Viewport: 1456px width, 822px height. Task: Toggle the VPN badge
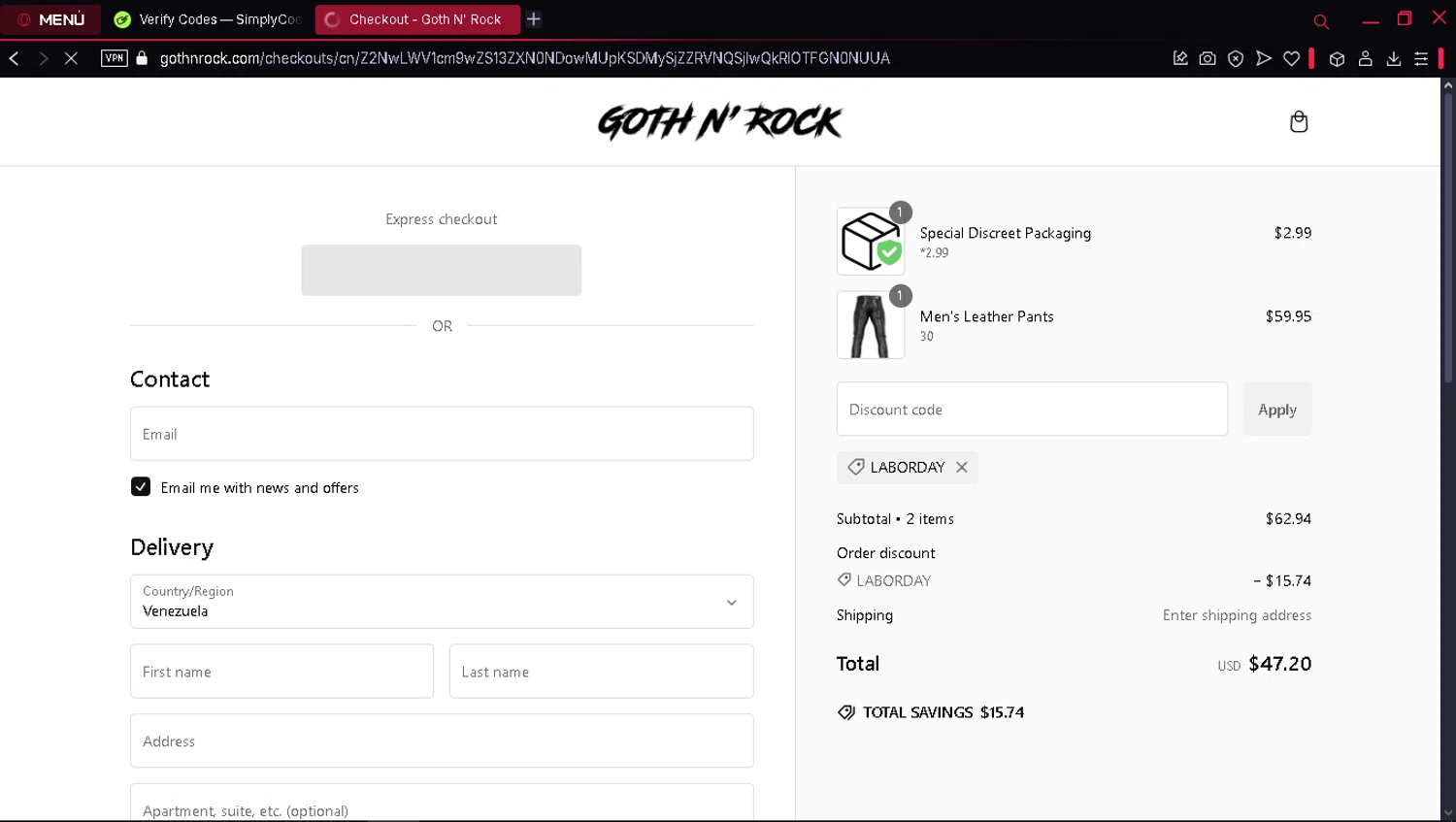(x=115, y=58)
